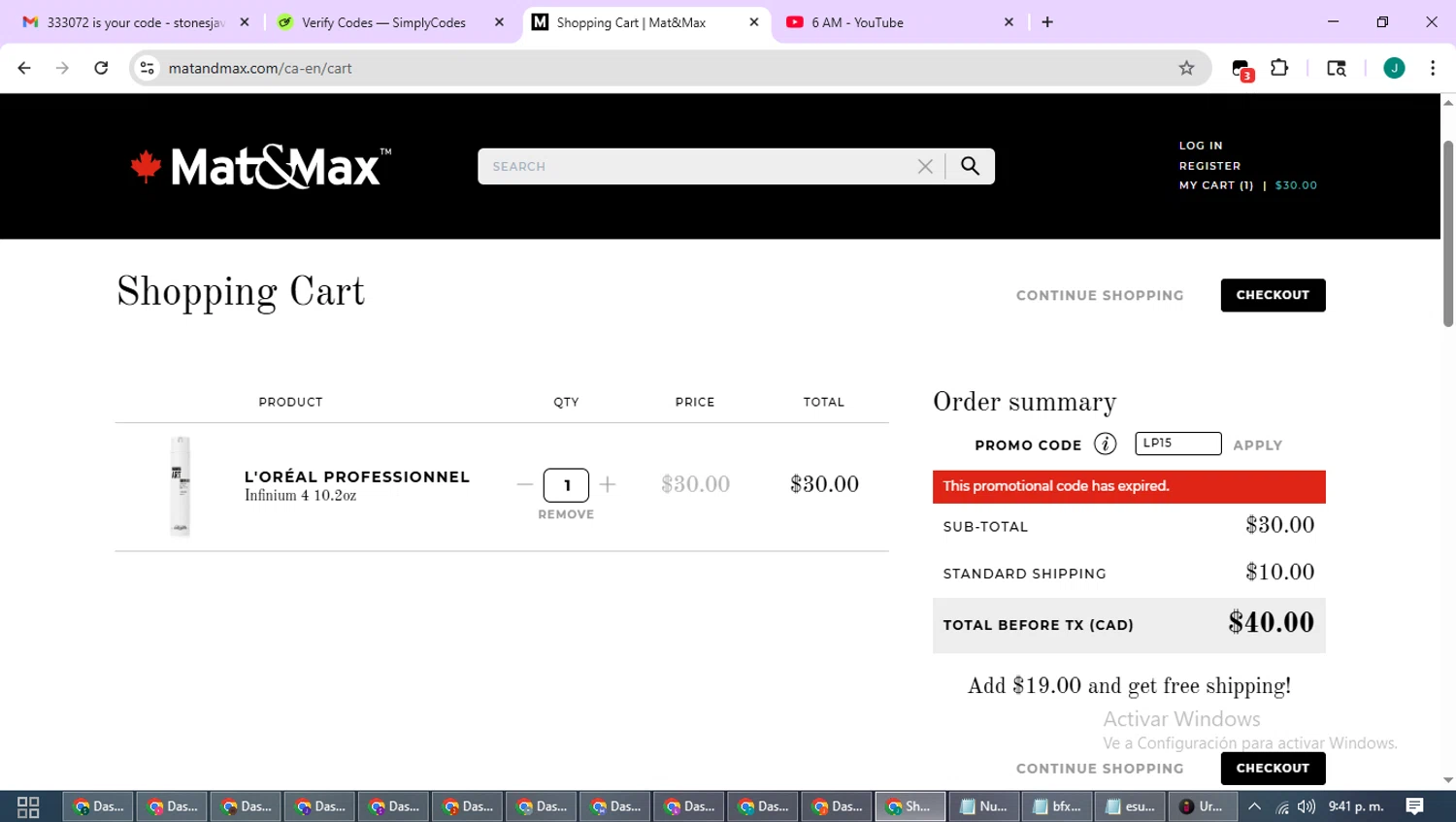The width and height of the screenshot is (1456, 822).
Task: Click the top CHECKOUT button
Action: [x=1273, y=295]
